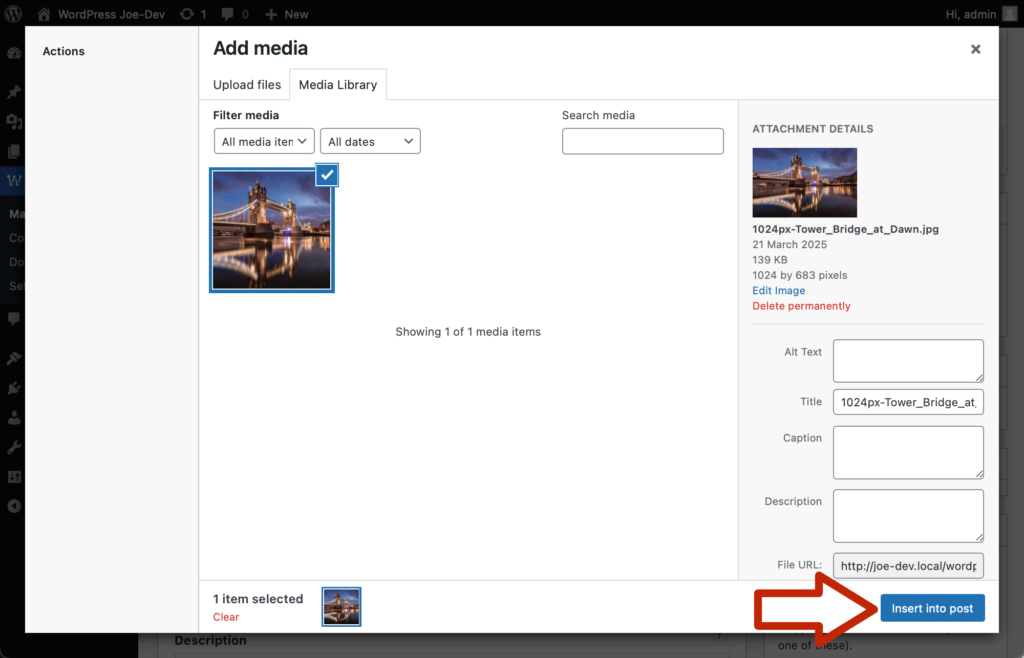Click the Edit Image link
The image size is (1024, 658).
click(778, 290)
